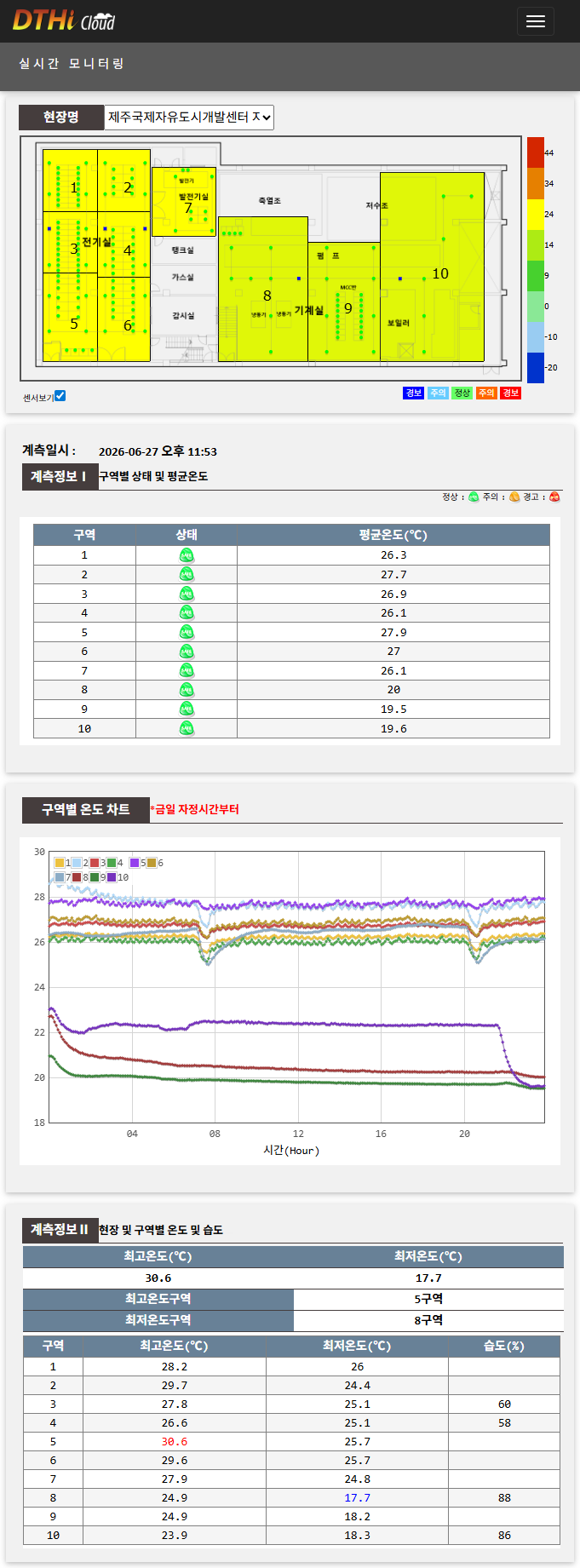This screenshot has height=1568, width=580.
Task: Click the orange 34 swatch on temperature scale
Action: 535,183
